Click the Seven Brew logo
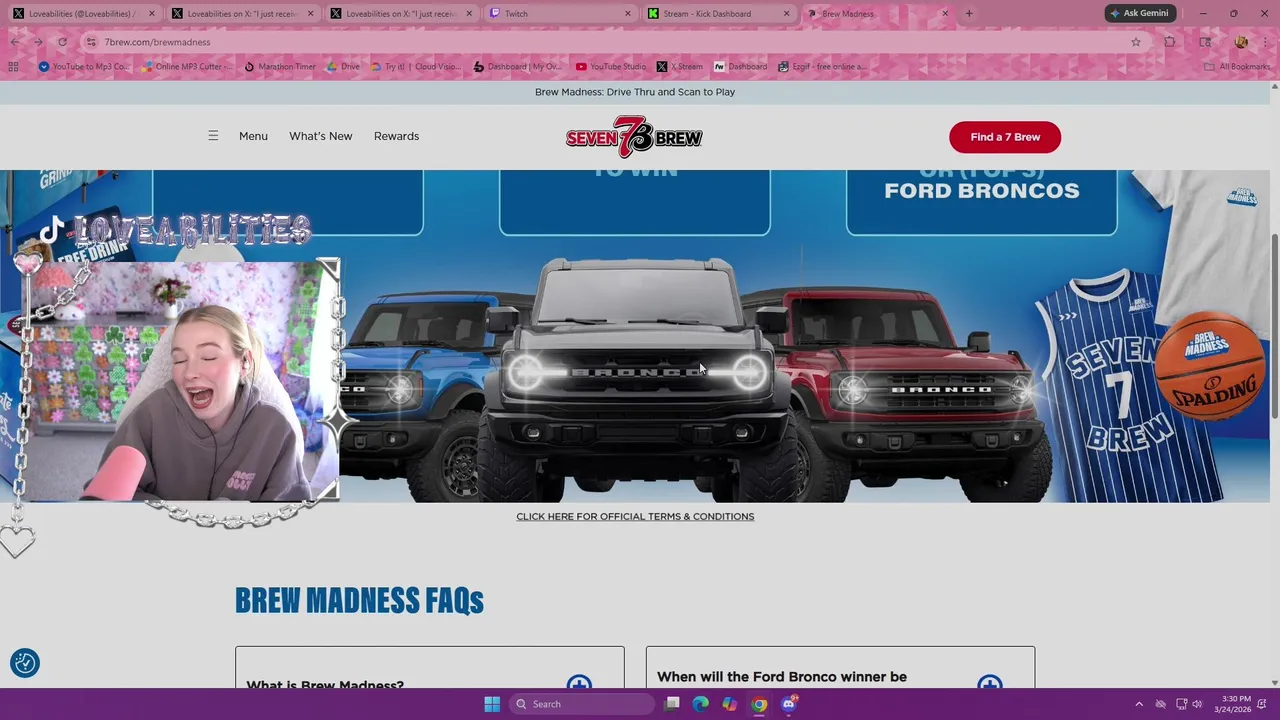The height and width of the screenshot is (720, 1280). coord(634,137)
